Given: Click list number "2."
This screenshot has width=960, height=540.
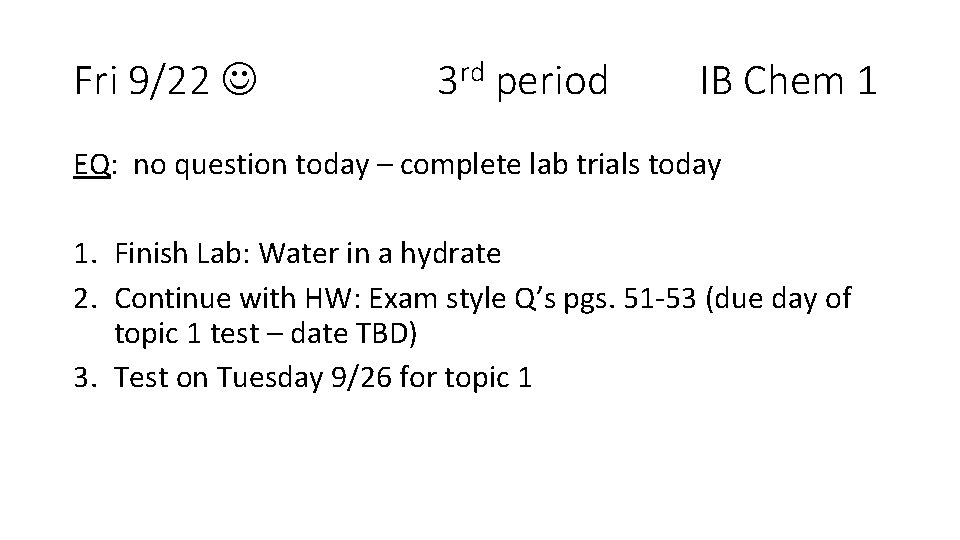Looking at the screenshot, I should point(85,297).
